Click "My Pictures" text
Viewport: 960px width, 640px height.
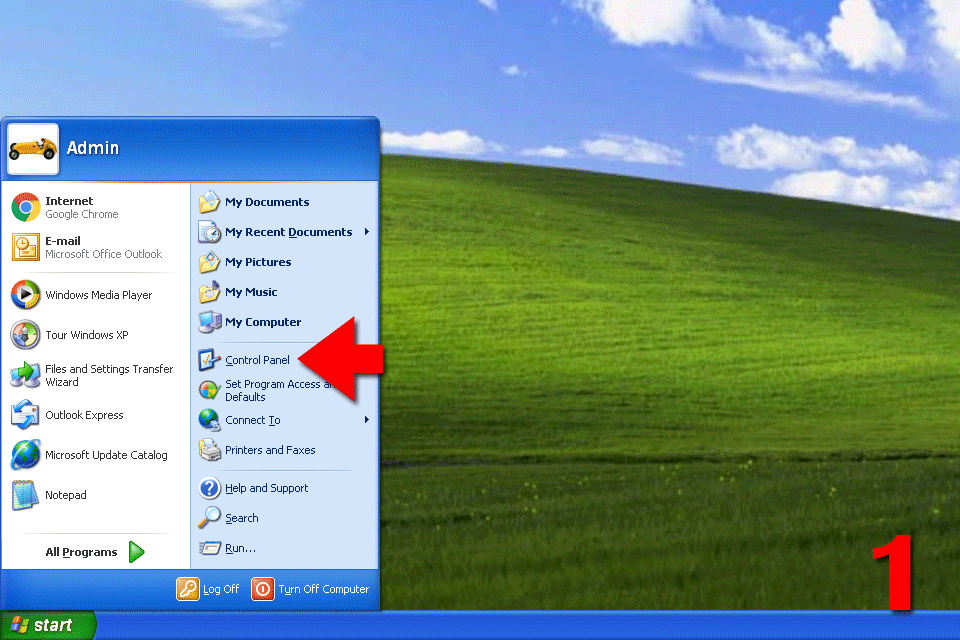coord(258,262)
